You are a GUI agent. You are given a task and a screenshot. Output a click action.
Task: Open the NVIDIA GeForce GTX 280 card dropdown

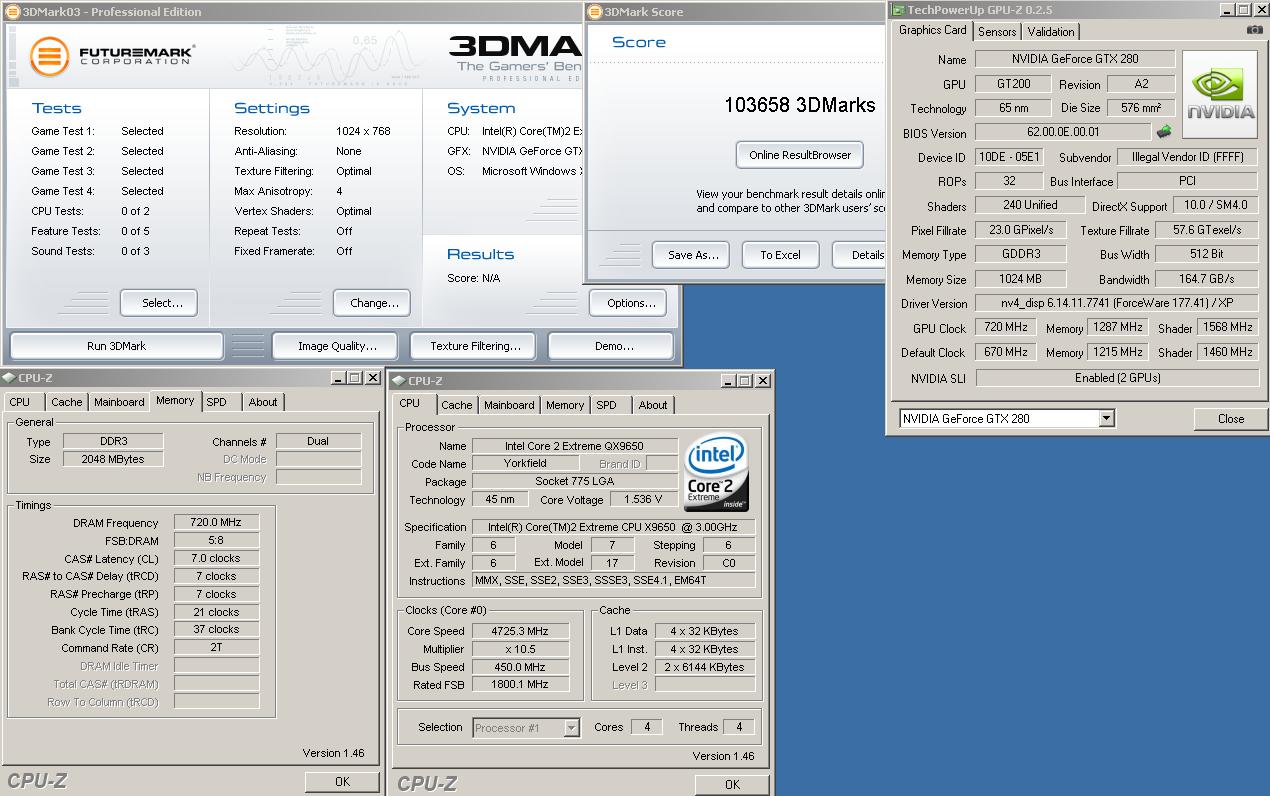click(1106, 419)
